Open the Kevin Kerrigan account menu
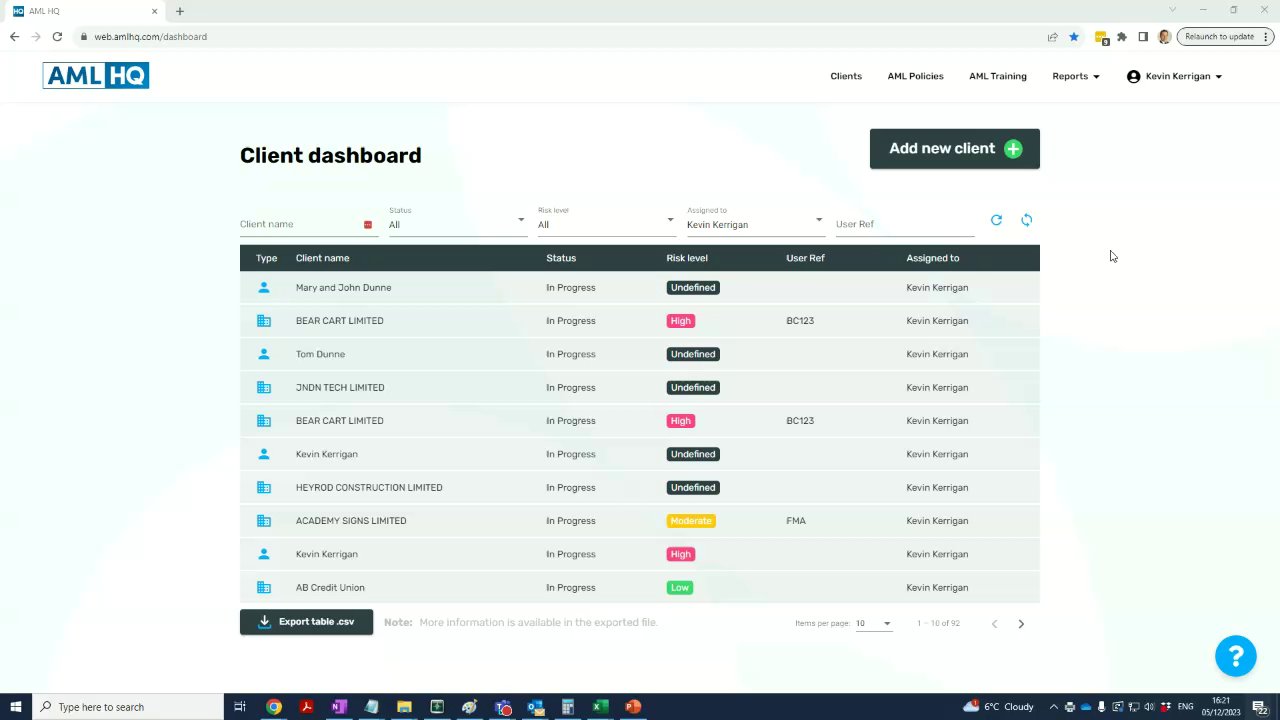The width and height of the screenshot is (1280, 720). (1174, 76)
